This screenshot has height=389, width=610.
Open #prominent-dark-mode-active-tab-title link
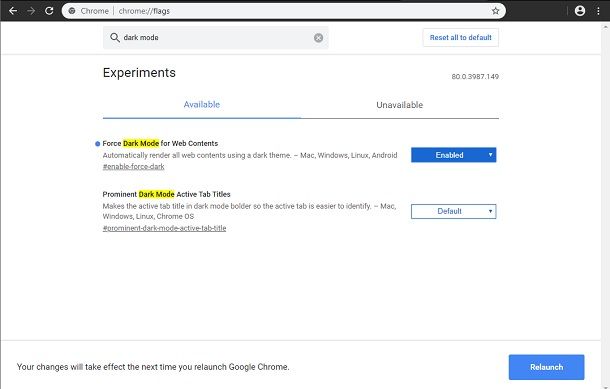pyautogui.click(x=164, y=228)
